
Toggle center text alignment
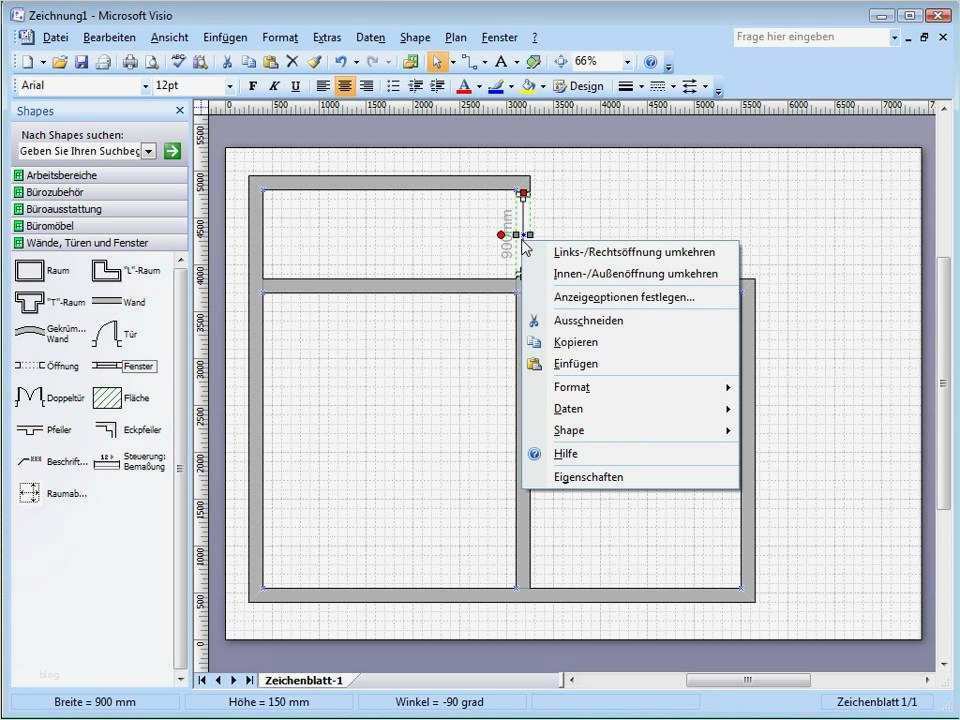tap(345, 86)
